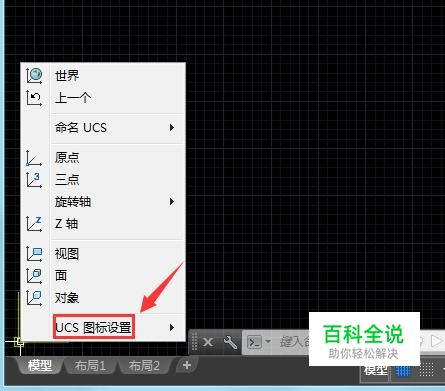Click the 3-point UCS icon beside 三点
The height and width of the screenshot is (391, 445).
coord(34,180)
